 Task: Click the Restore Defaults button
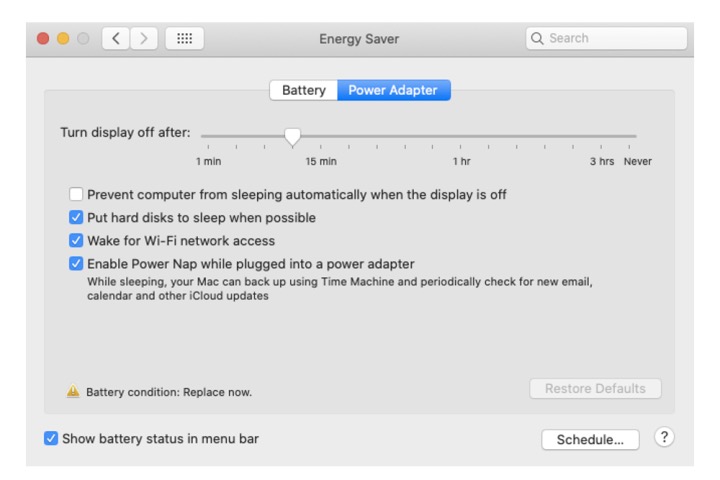(595, 389)
